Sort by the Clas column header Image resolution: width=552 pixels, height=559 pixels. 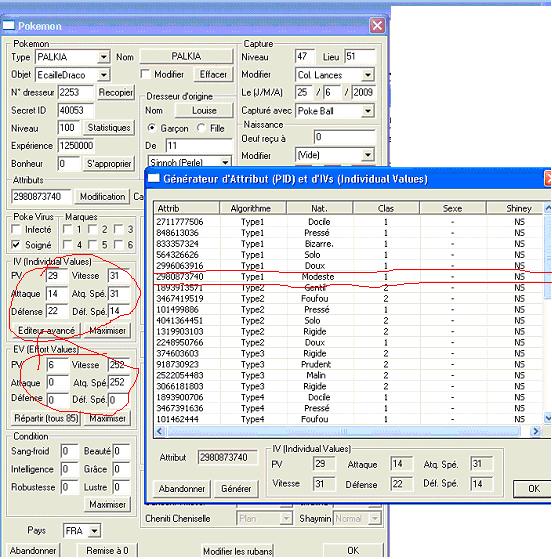386,208
